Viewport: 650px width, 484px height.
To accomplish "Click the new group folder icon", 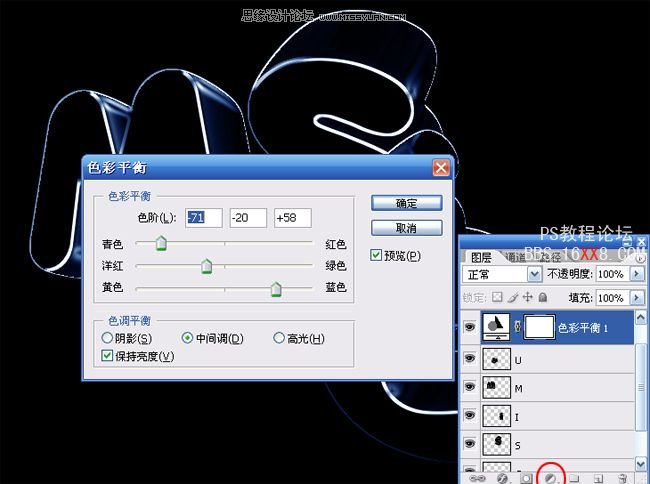I will tap(574, 478).
